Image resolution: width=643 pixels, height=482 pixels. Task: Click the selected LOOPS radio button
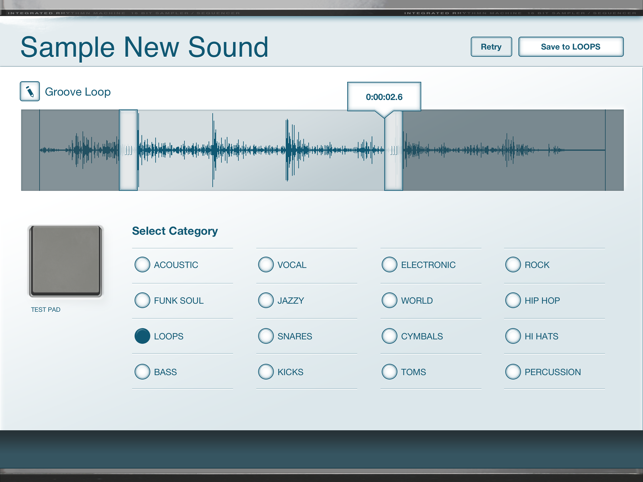point(142,337)
